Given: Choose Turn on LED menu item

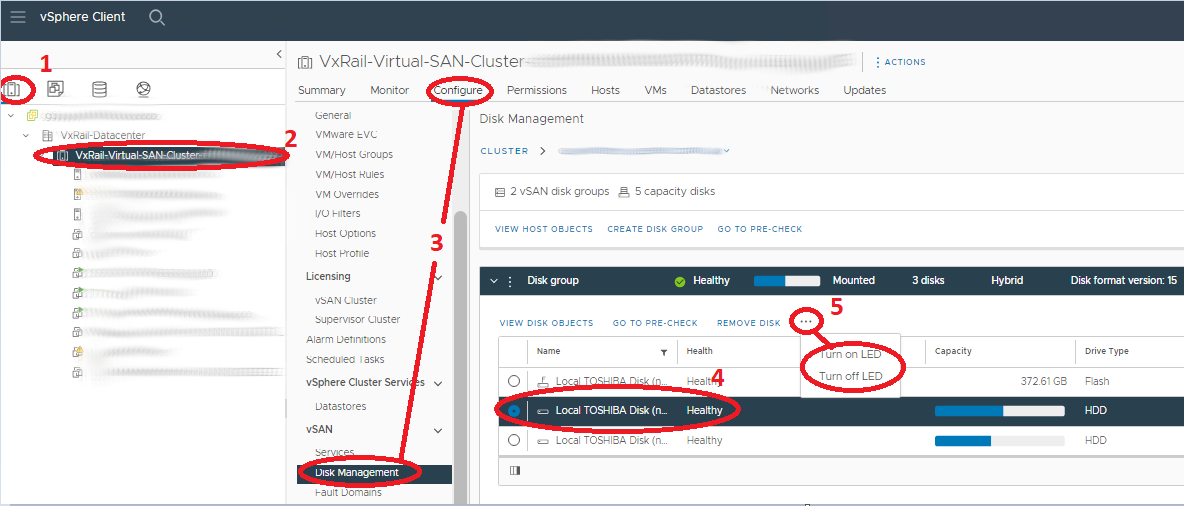Looking at the screenshot, I should point(850,354).
